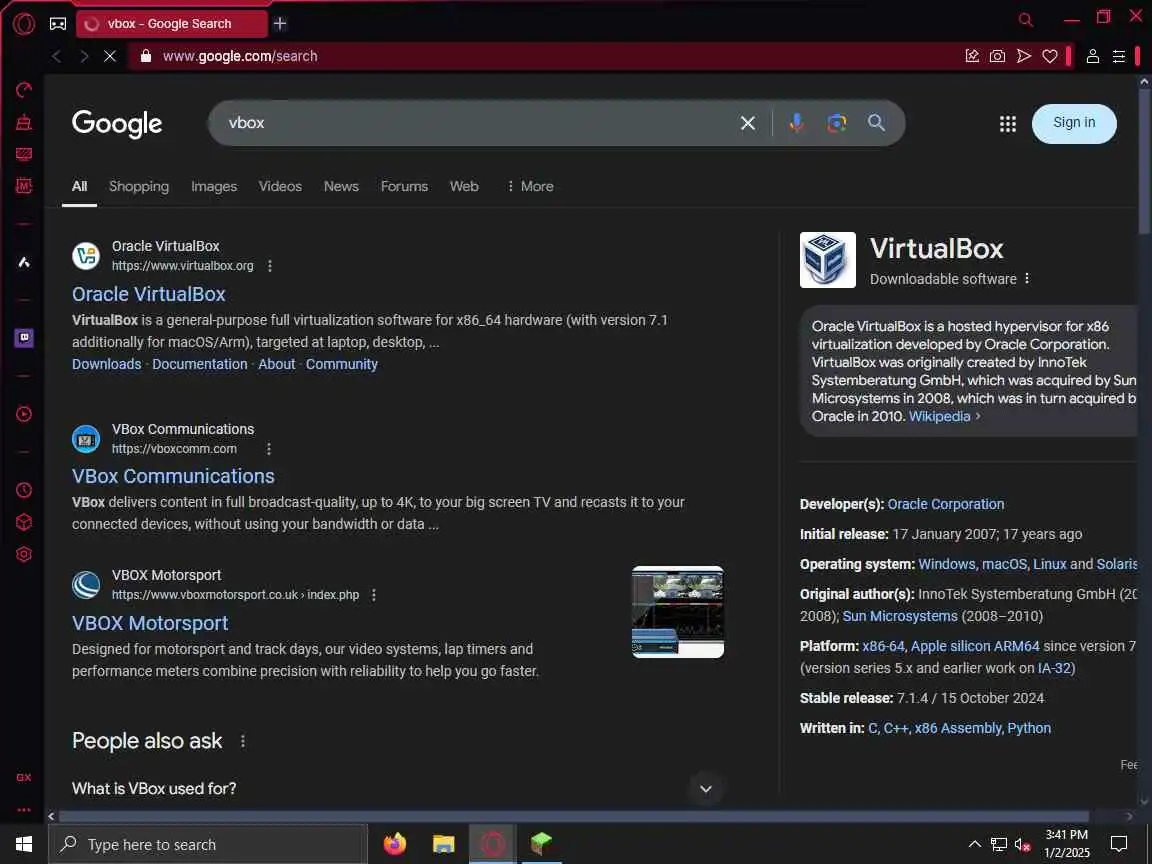Screen dimensions: 1152x864
Task: Switch to the News results tab
Action: (341, 186)
